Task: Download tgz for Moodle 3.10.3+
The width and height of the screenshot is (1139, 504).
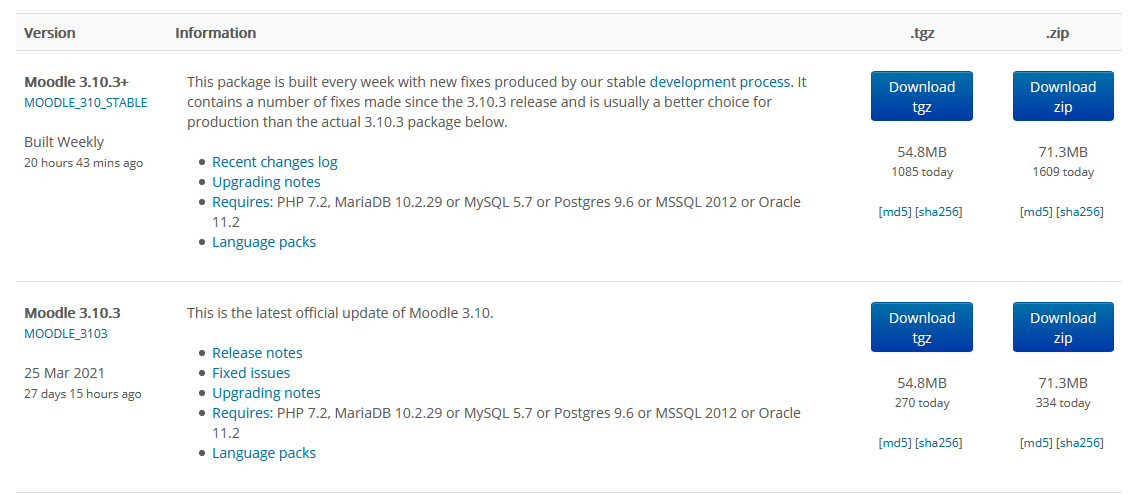Action: pyautogui.click(x=921, y=97)
